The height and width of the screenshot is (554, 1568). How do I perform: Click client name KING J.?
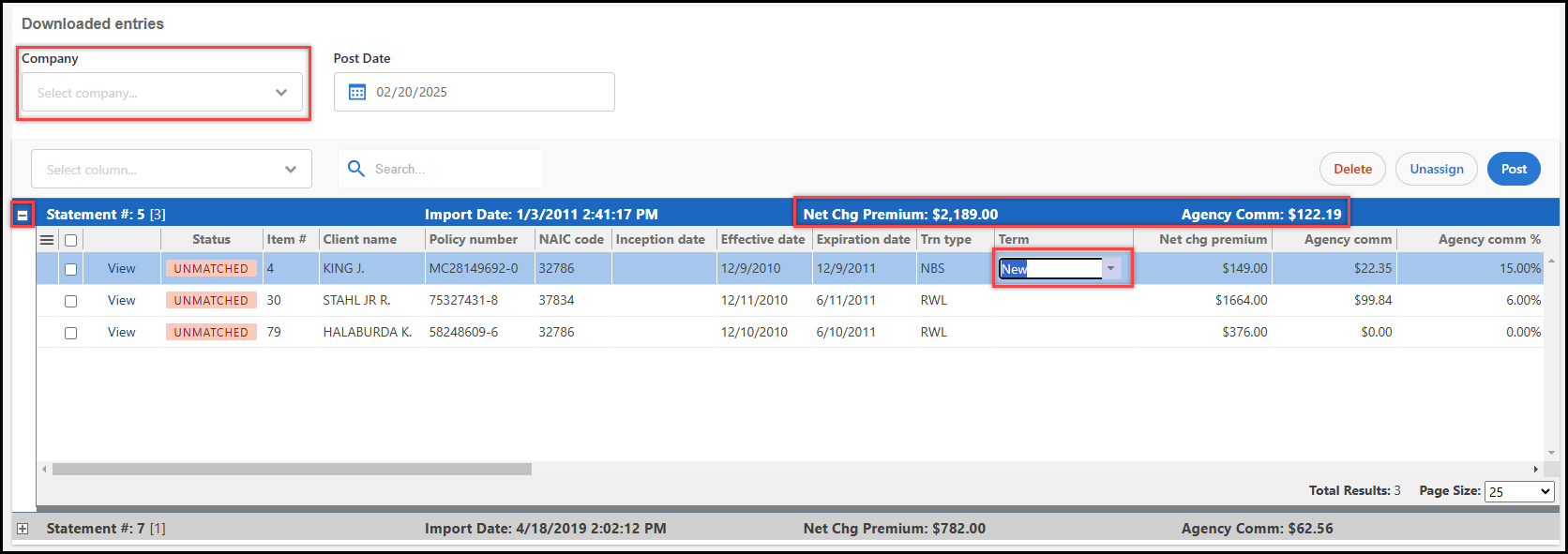pyautogui.click(x=343, y=268)
